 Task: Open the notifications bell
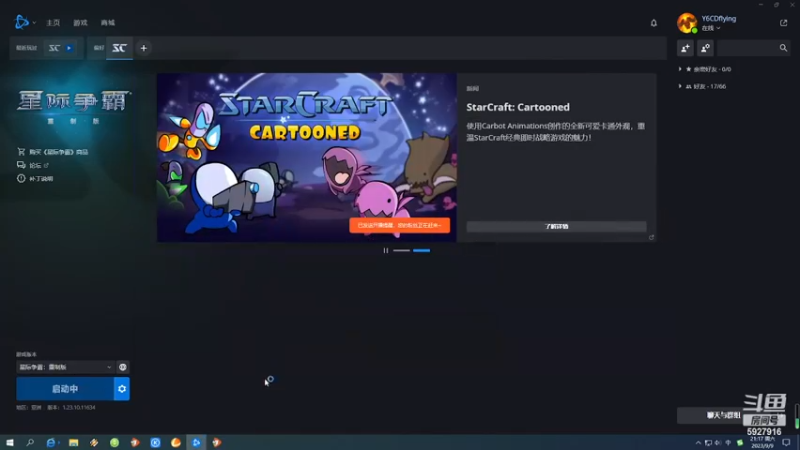pyautogui.click(x=654, y=23)
